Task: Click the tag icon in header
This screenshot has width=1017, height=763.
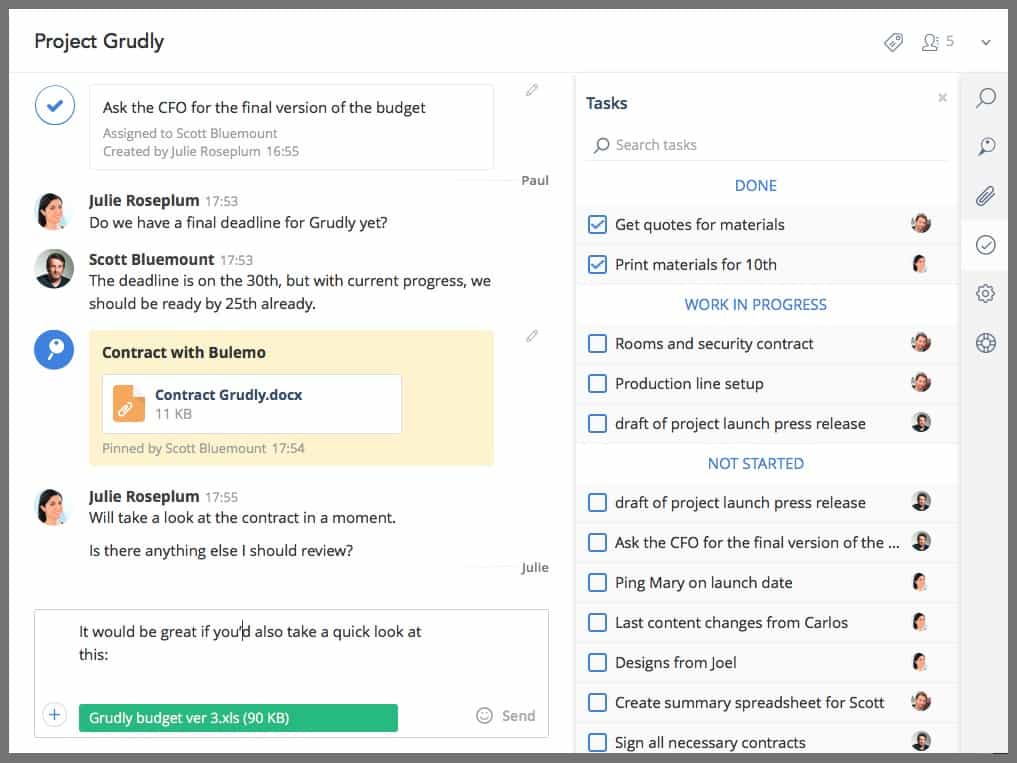Action: tap(894, 42)
